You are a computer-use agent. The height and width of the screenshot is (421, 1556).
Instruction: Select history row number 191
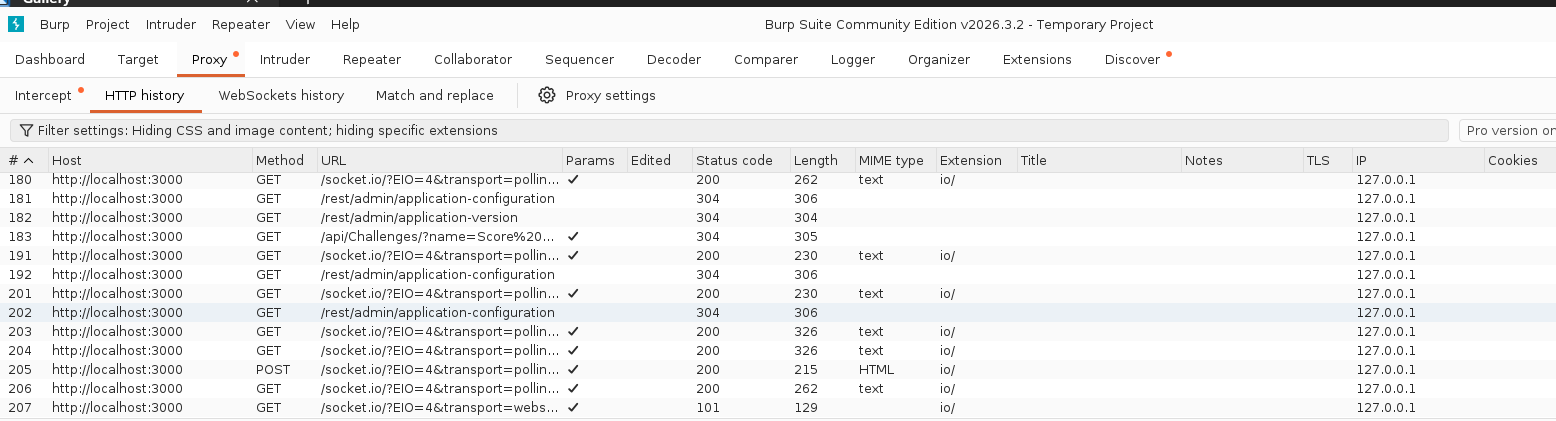pyautogui.click(x=778, y=256)
